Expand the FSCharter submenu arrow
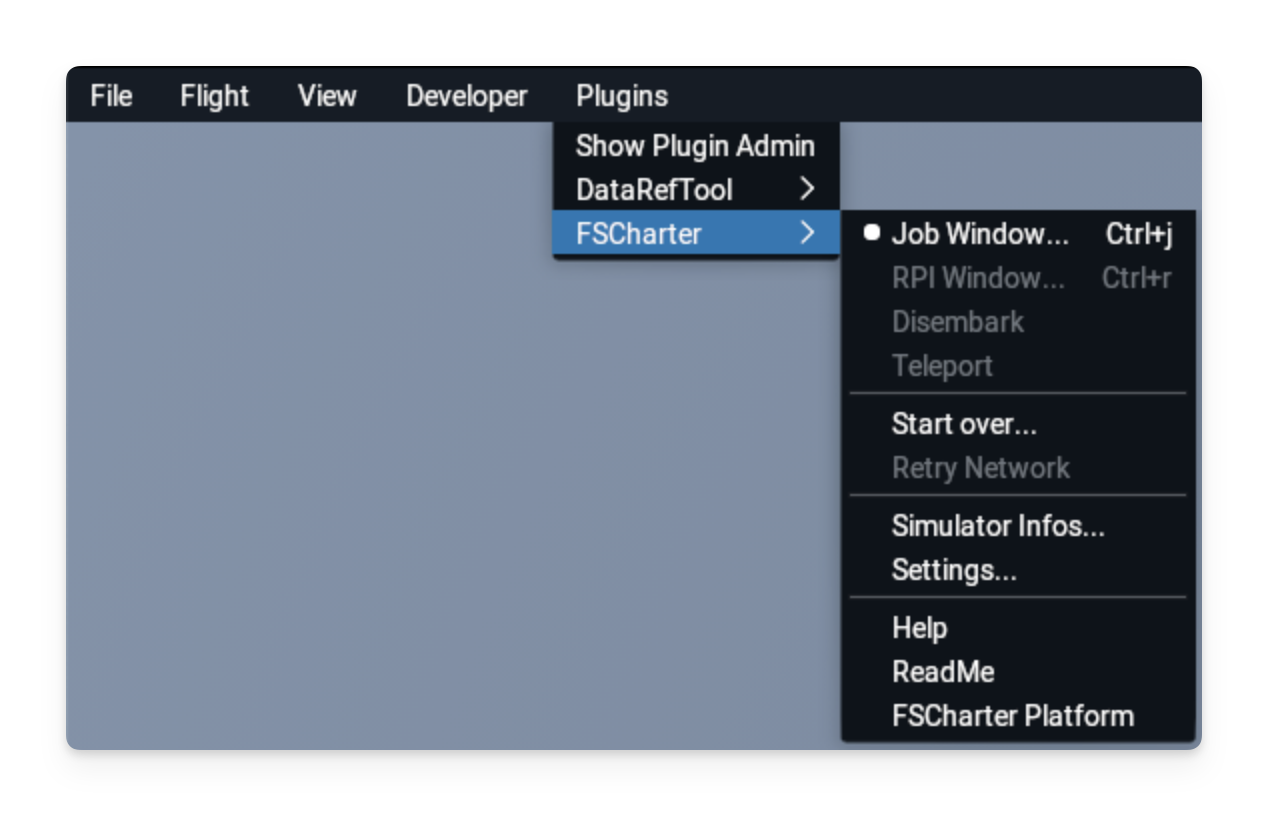Screen dimensions: 1268x816 point(808,233)
